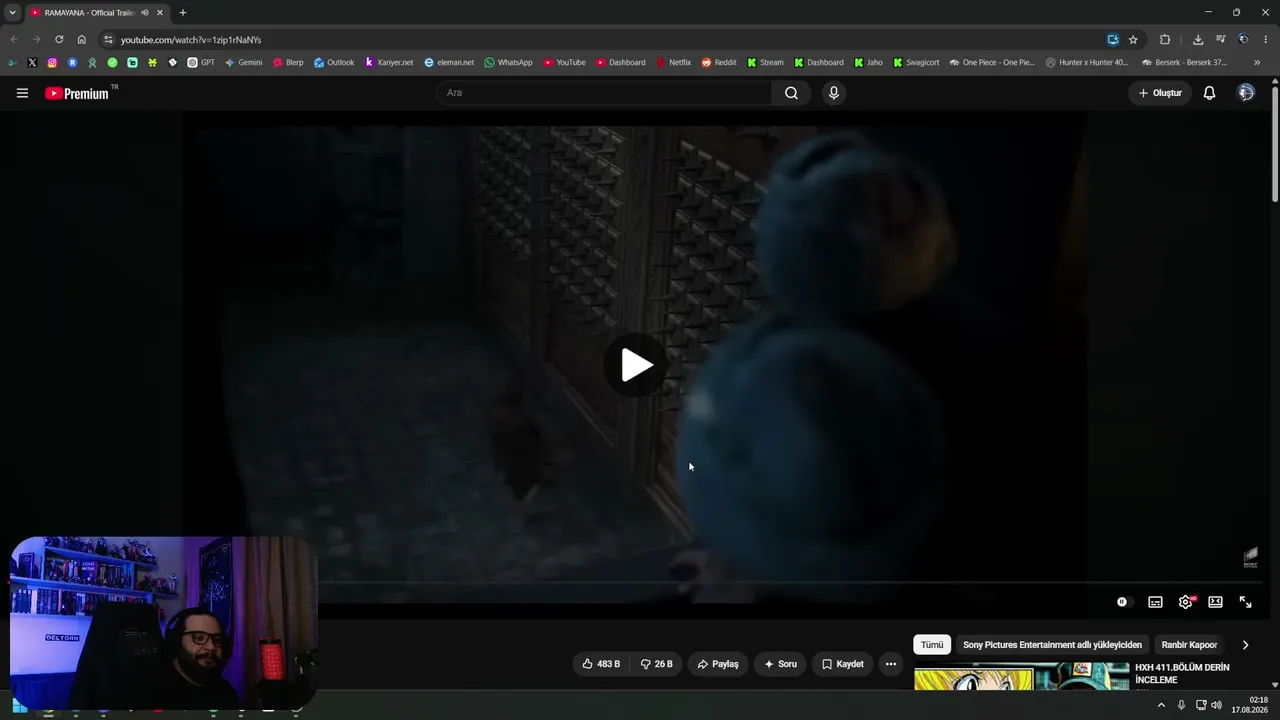Open the player settings gear
The image size is (1280, 720).
coord(1186,602)
